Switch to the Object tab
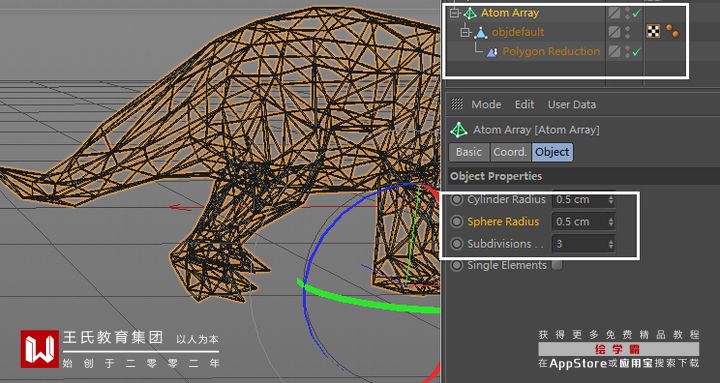 coord(552,152)
